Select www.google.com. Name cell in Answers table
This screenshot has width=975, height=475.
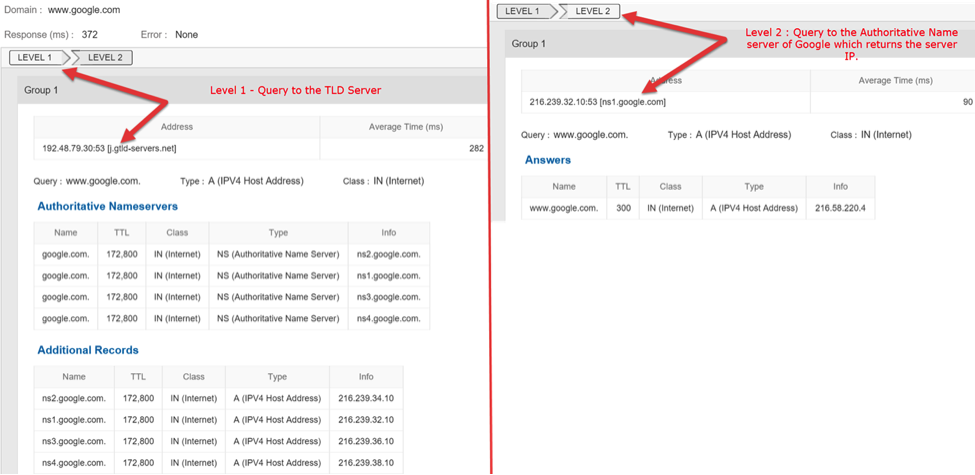(x=564, y=208)
